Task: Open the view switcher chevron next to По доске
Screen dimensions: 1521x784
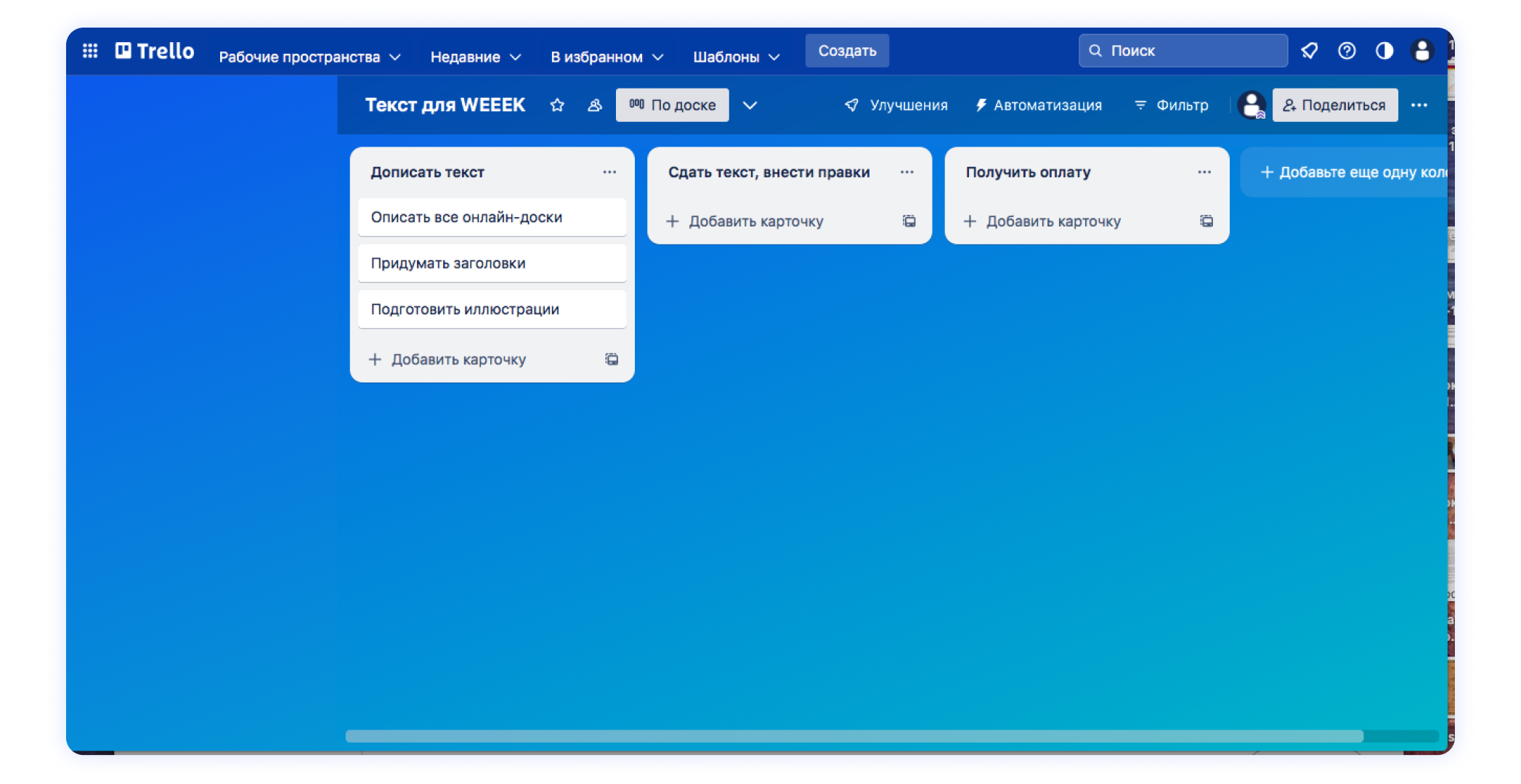Action: point(750,105)
